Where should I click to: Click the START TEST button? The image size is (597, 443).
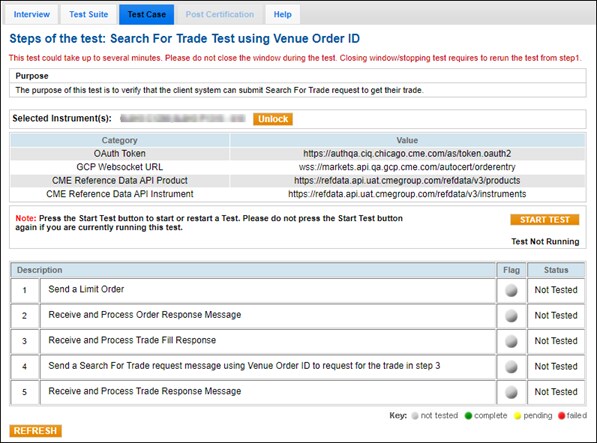tap(544, 220)
